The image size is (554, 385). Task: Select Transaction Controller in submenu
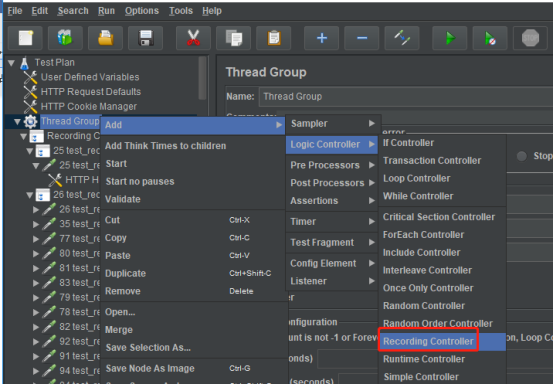click(442, 161)
